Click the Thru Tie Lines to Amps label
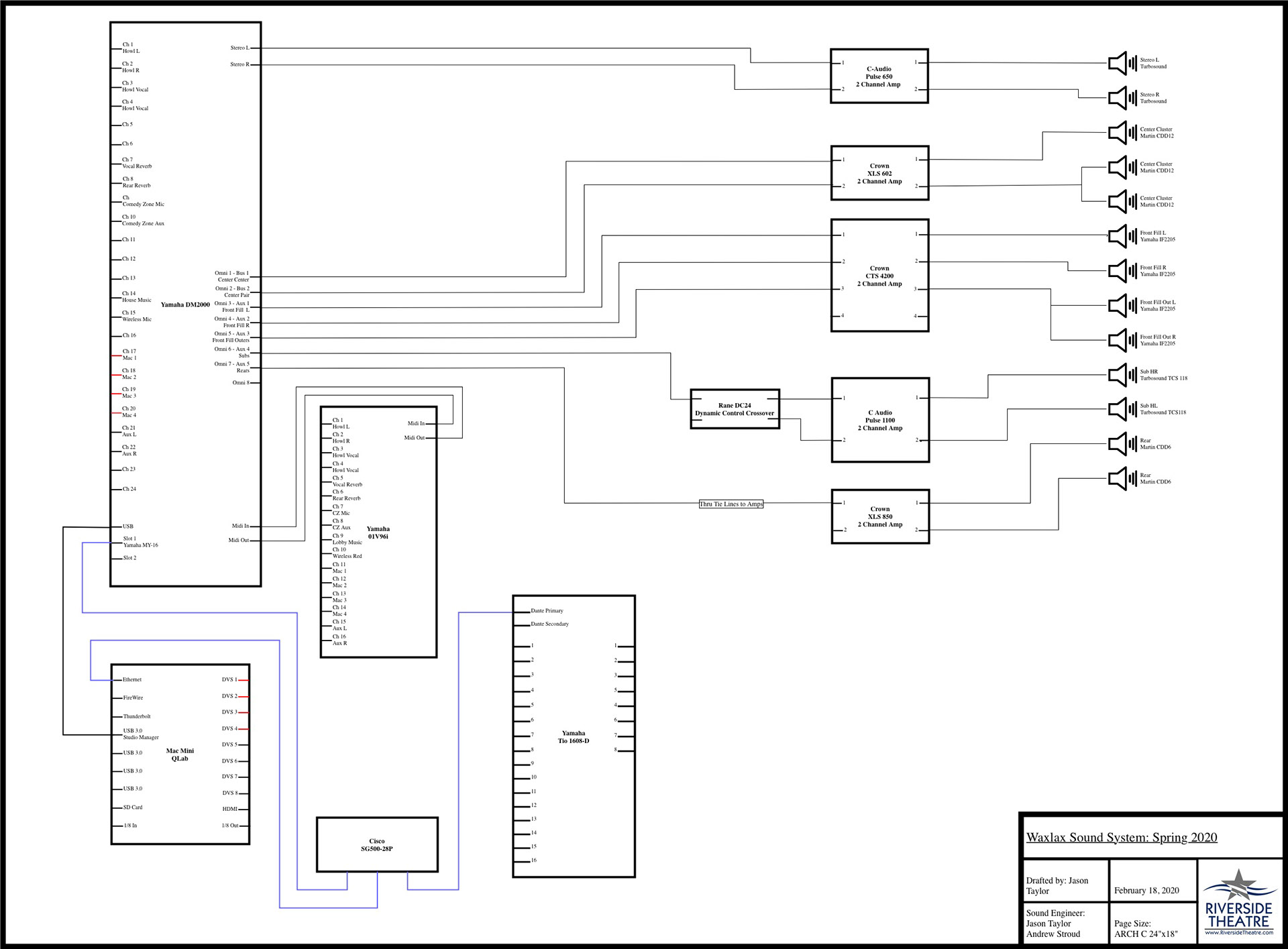1288x949 pixels. tap(731, 504)
